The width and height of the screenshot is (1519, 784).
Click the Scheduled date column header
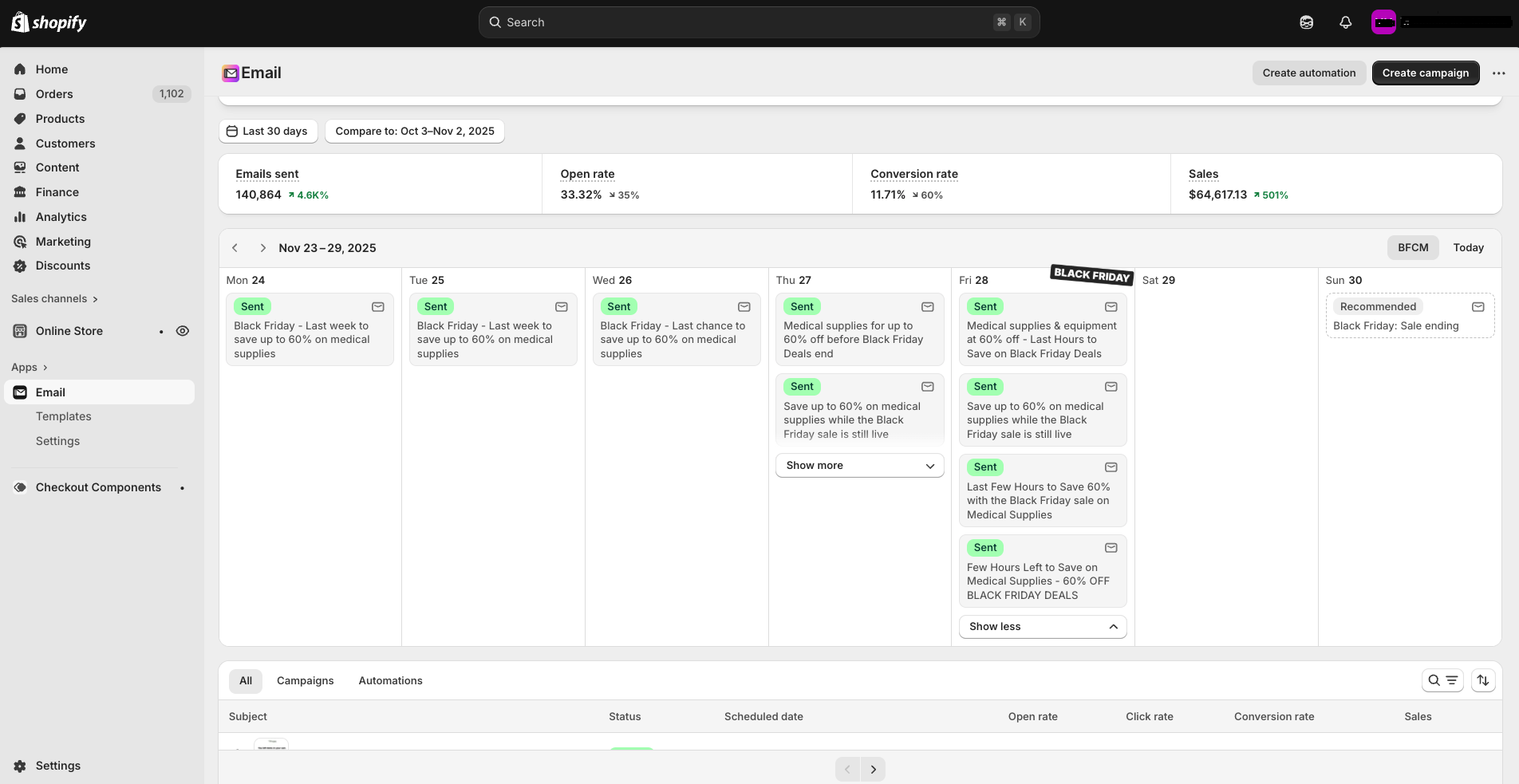tap(763, 717)
